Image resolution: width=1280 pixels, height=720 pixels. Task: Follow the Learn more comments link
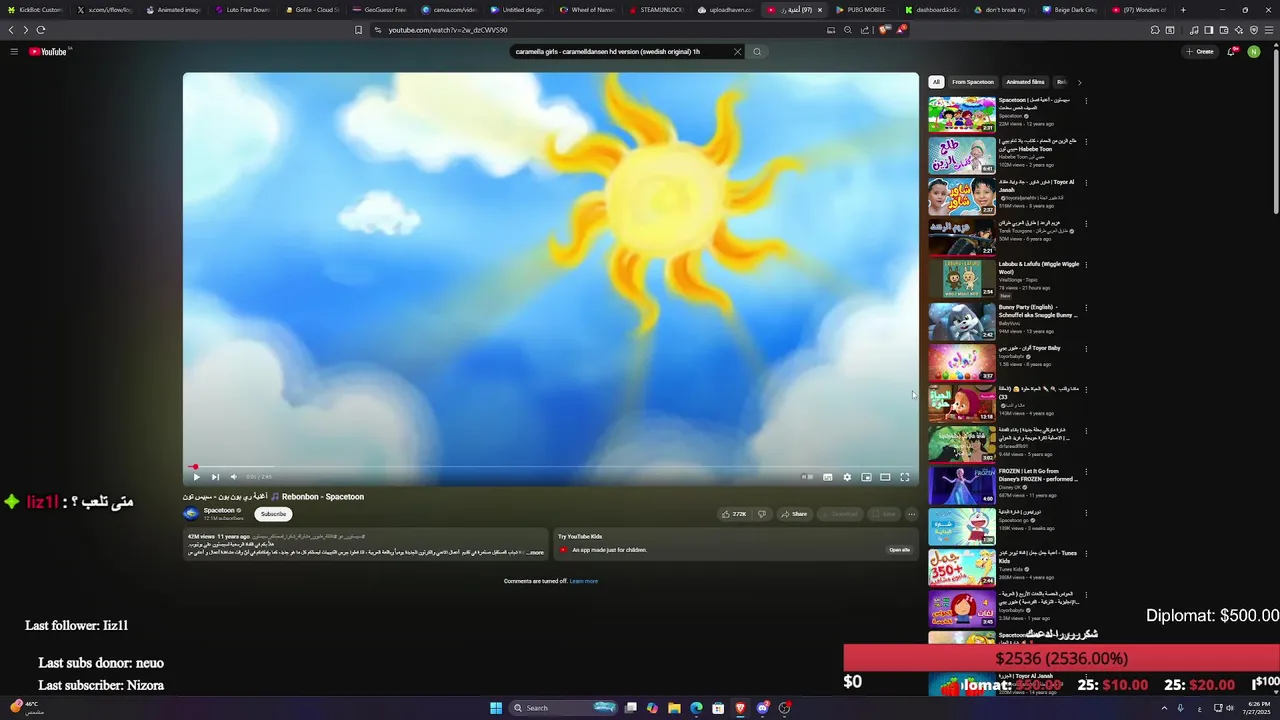coord(583,581)
